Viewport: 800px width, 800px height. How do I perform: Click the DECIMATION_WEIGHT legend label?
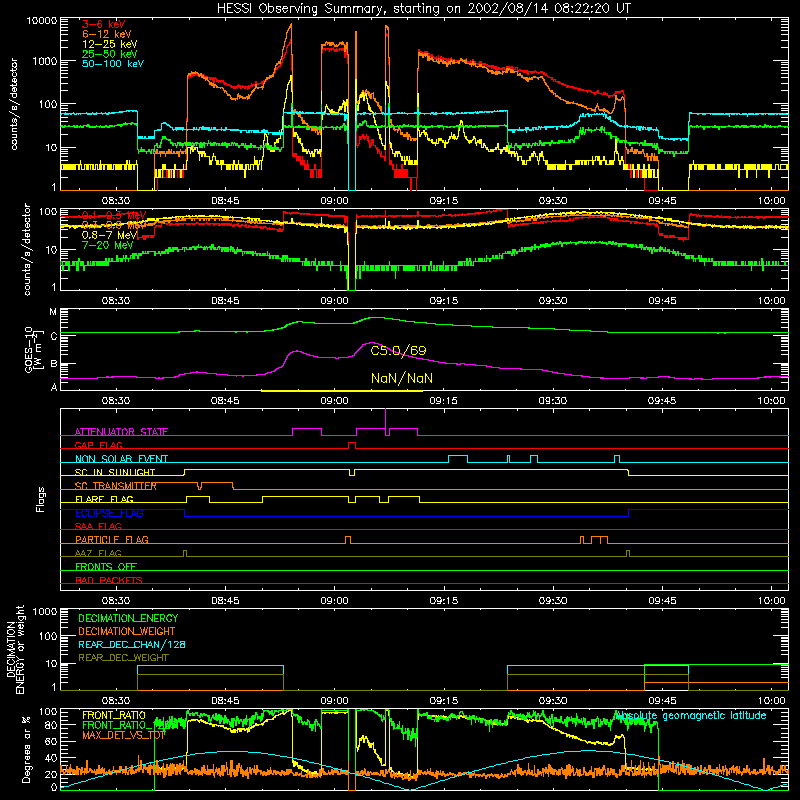(x=127, y=631)
